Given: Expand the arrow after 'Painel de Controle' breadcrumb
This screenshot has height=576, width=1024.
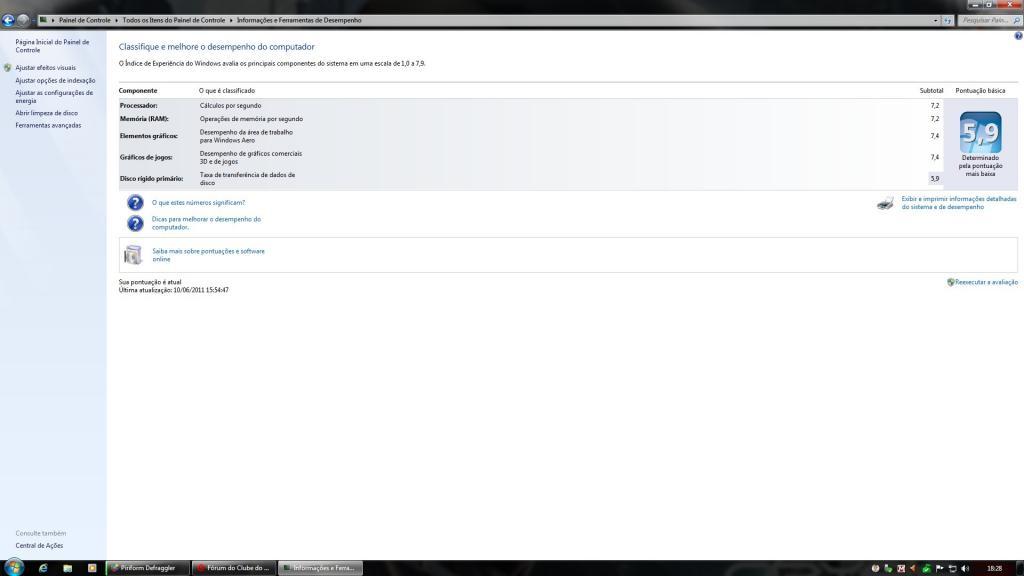Looking at the screenshot, I should click(x=117, y=20).
